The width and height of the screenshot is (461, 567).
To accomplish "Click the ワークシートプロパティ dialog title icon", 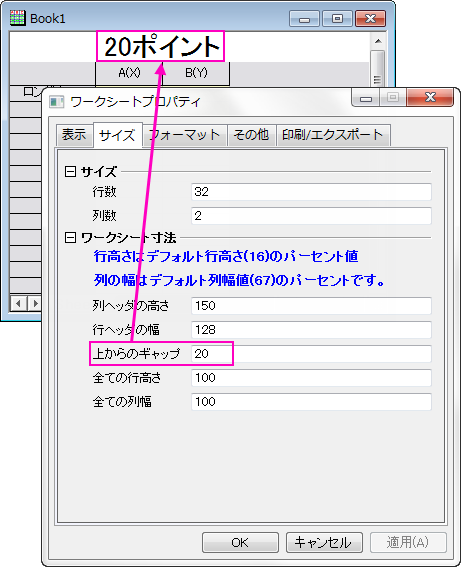I will (x=56, y=102).
